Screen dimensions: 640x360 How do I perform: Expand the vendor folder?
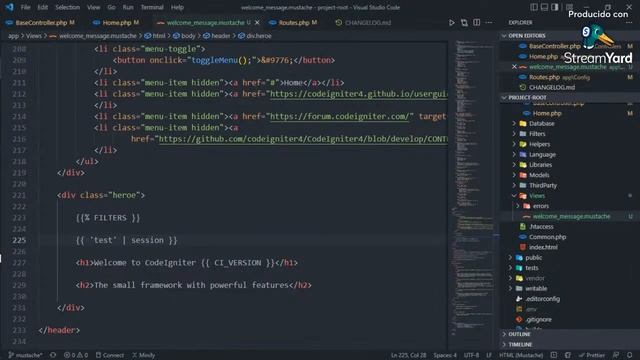[534, 278]
